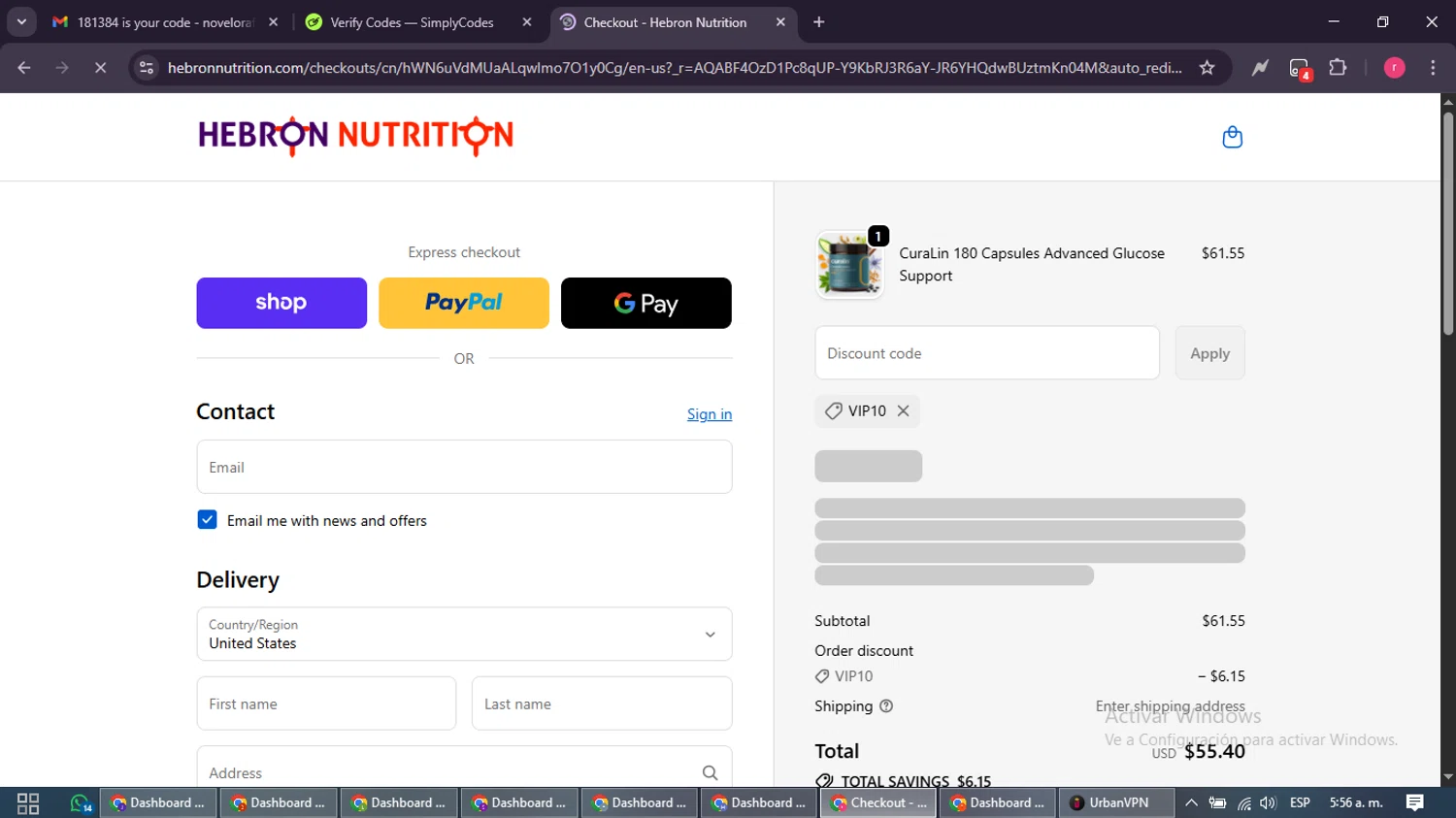The image size is (1456, 818).
Task: Focus the Email input field
Action: click(464, 467)
